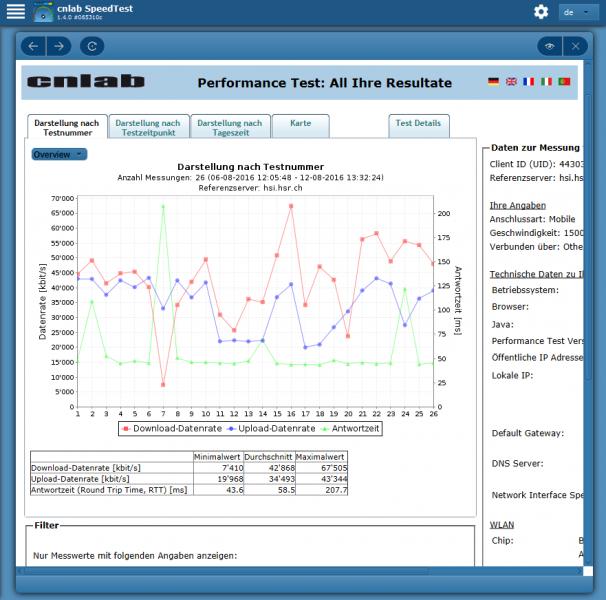Screen dimensions: 606x600
Task: Open the 'de' language dropdown
Action: pyautogui.click(x=578, y=12)
